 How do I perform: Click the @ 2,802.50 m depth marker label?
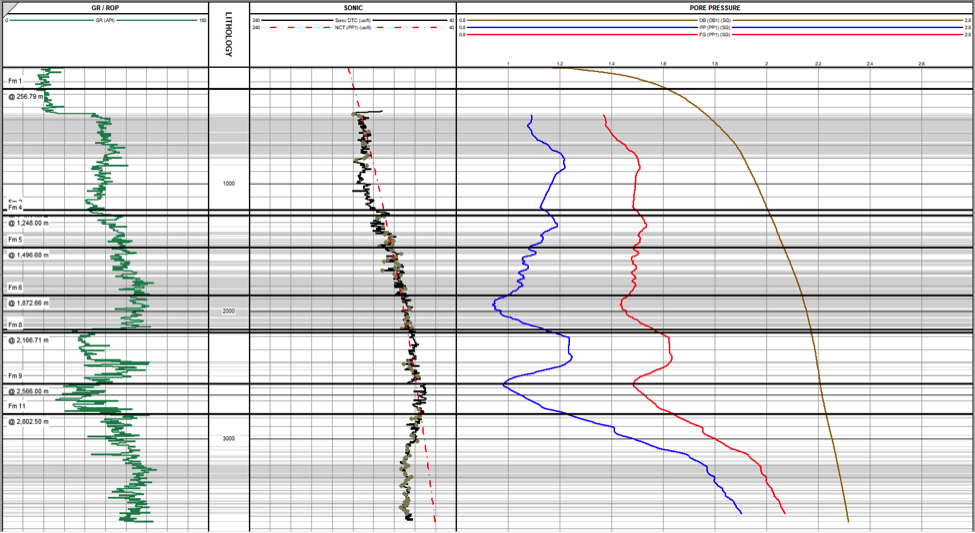(x=28, y=422)
